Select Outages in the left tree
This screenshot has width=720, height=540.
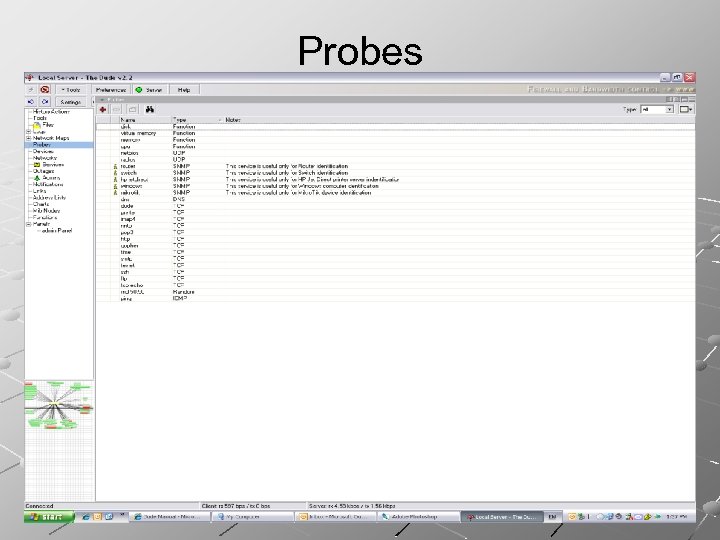(x=43, y=171)
